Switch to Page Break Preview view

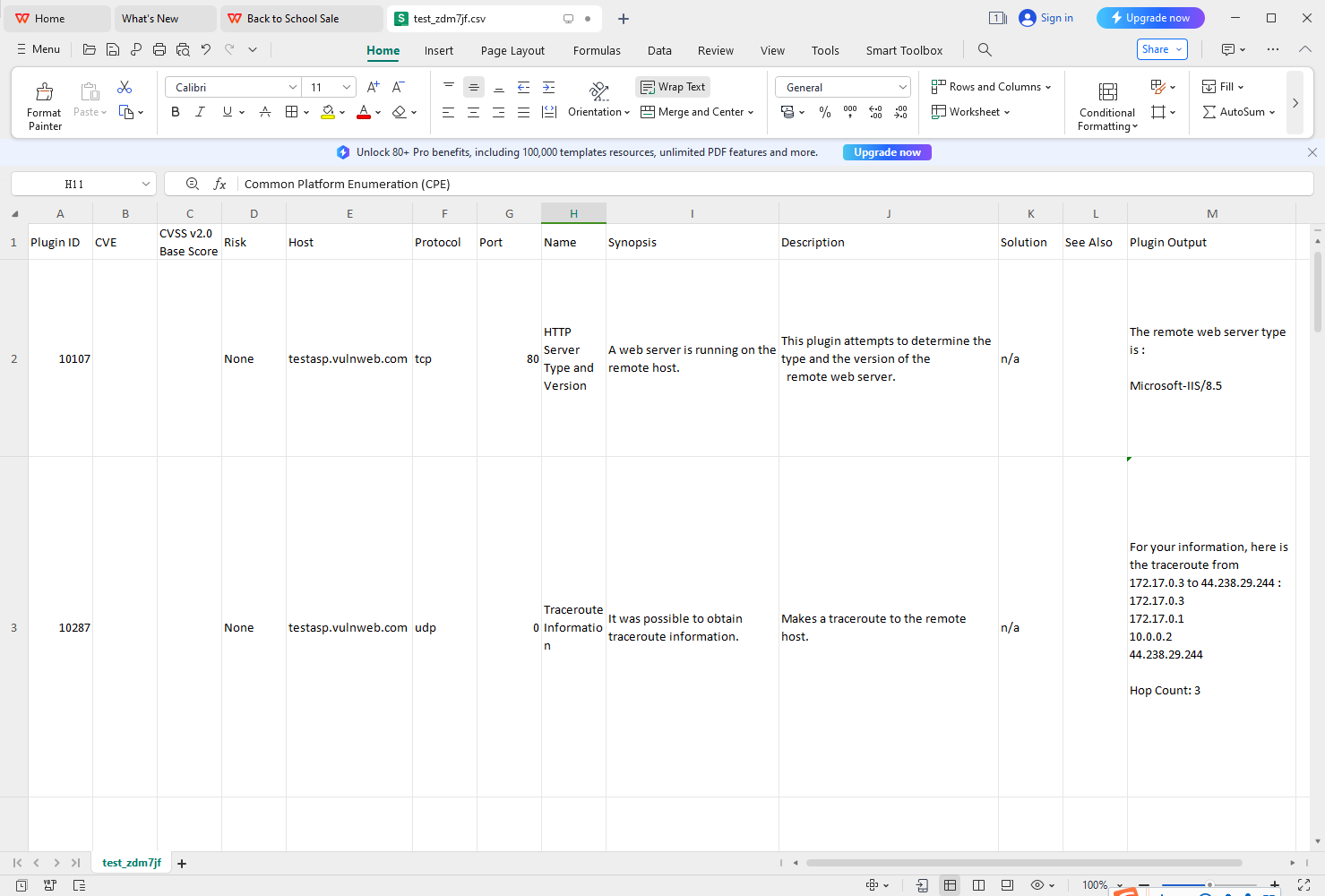click(978, 885)
